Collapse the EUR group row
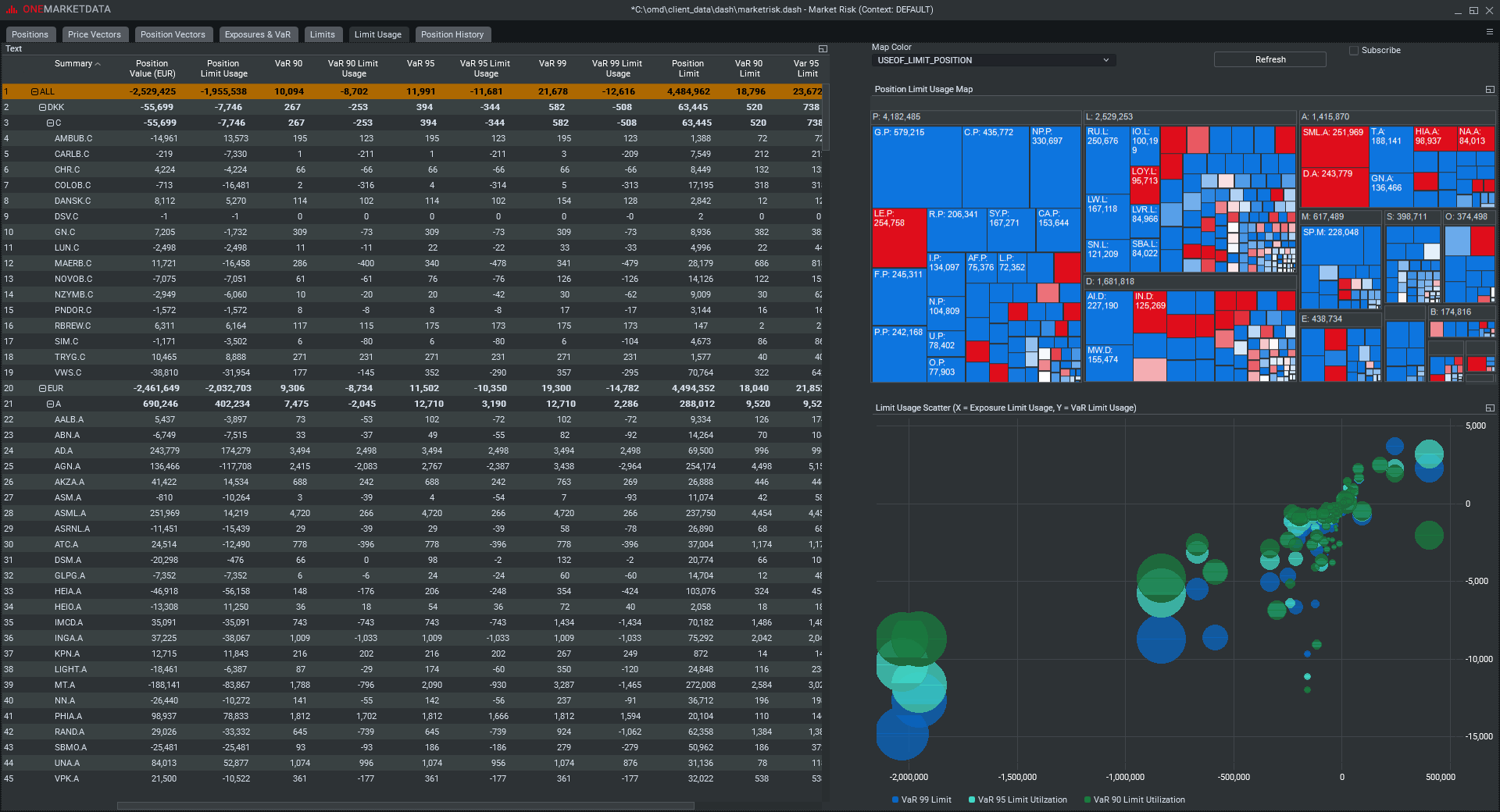This screenshot has height=812, width=1500. (x=42, y=389)
